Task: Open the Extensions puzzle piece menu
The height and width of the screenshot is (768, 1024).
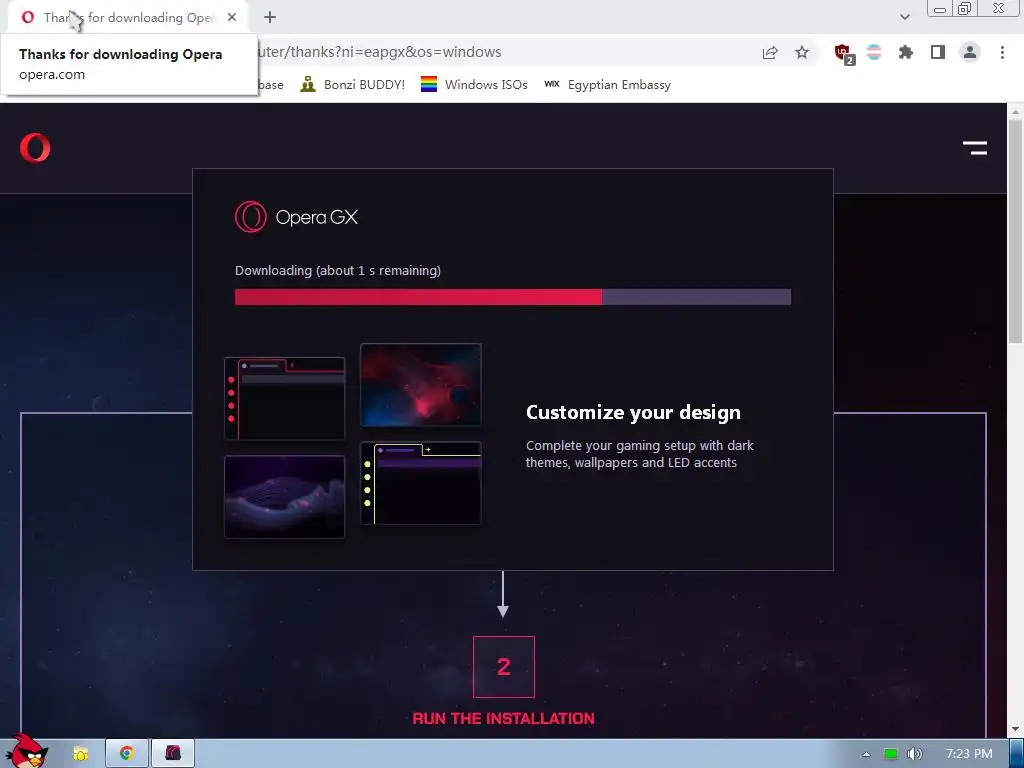Action: 906,52
